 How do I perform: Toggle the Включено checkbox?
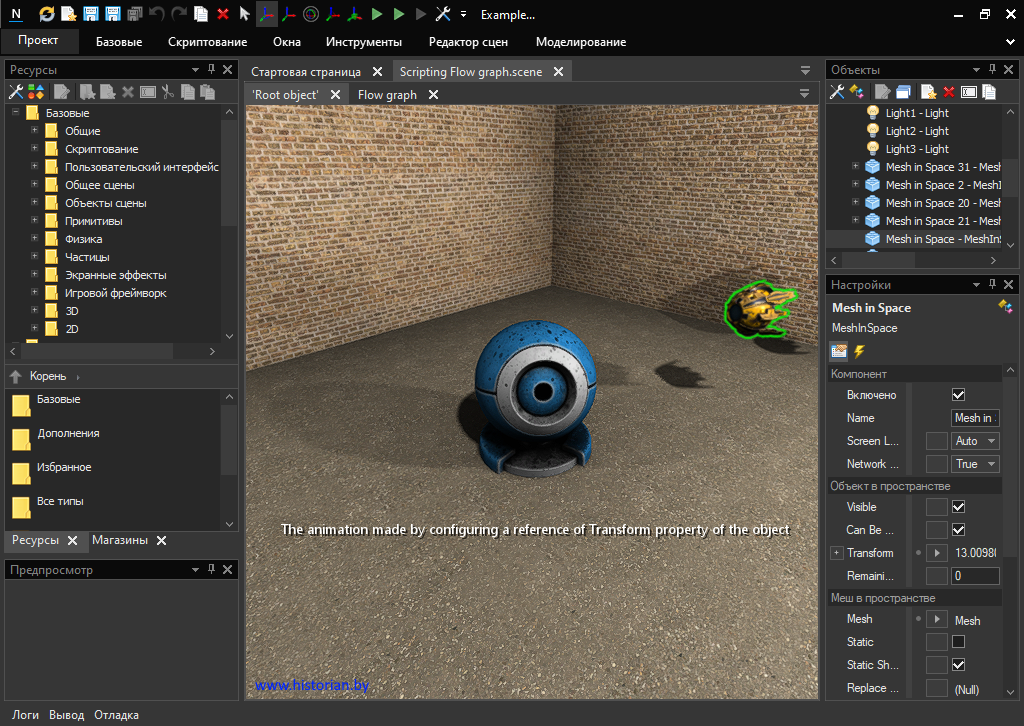(958, 395)
